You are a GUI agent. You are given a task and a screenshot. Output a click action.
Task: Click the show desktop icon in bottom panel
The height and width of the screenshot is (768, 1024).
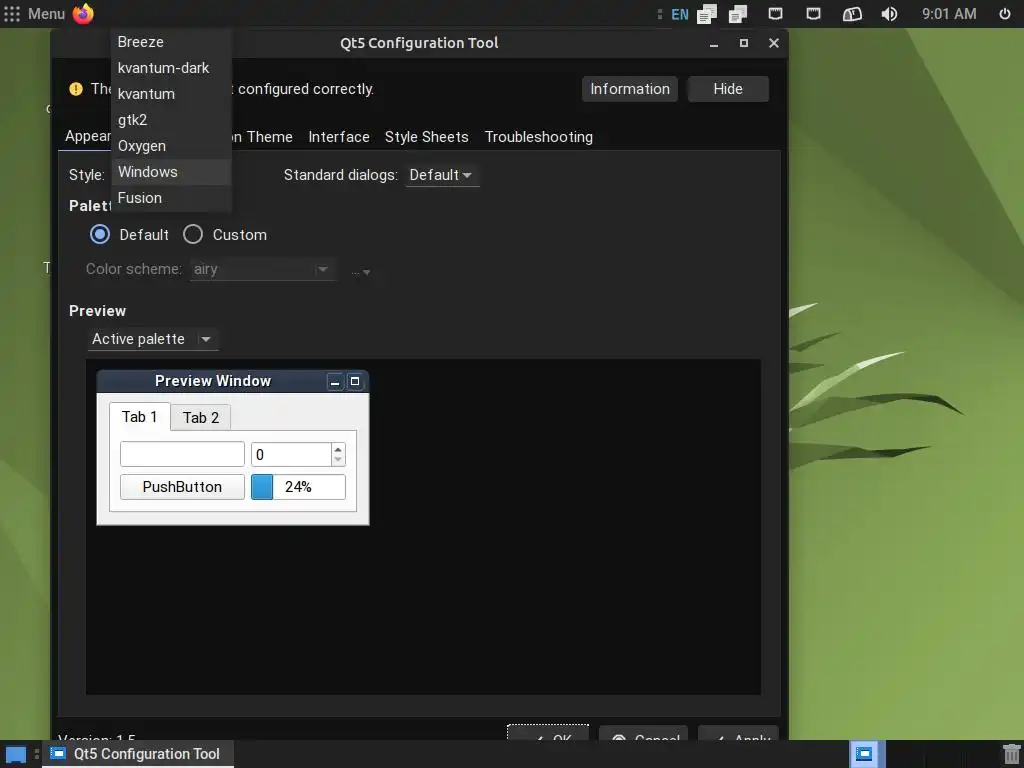(x=16, y=754)
